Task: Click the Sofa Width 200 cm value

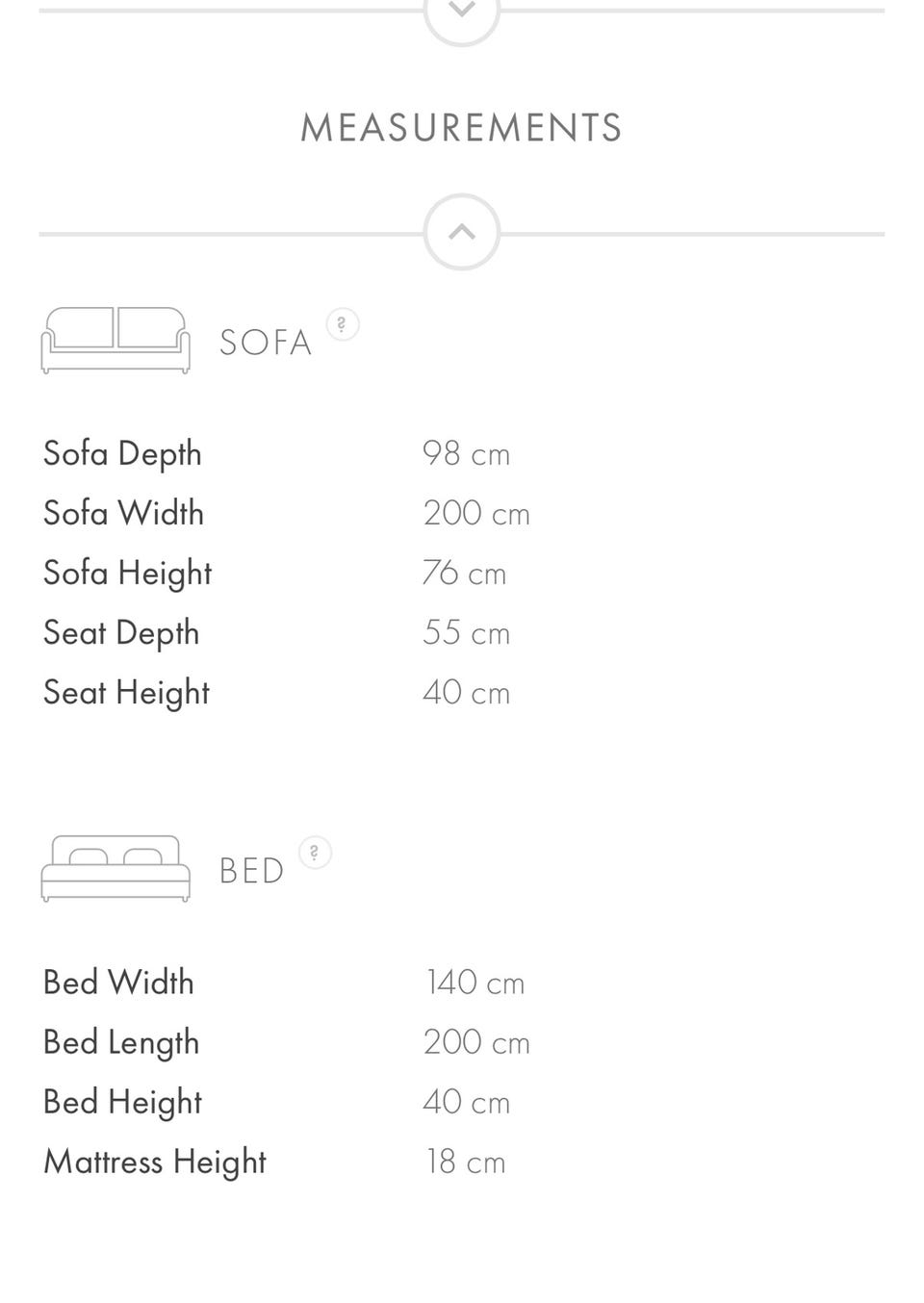Action: [x=476, y=513]
